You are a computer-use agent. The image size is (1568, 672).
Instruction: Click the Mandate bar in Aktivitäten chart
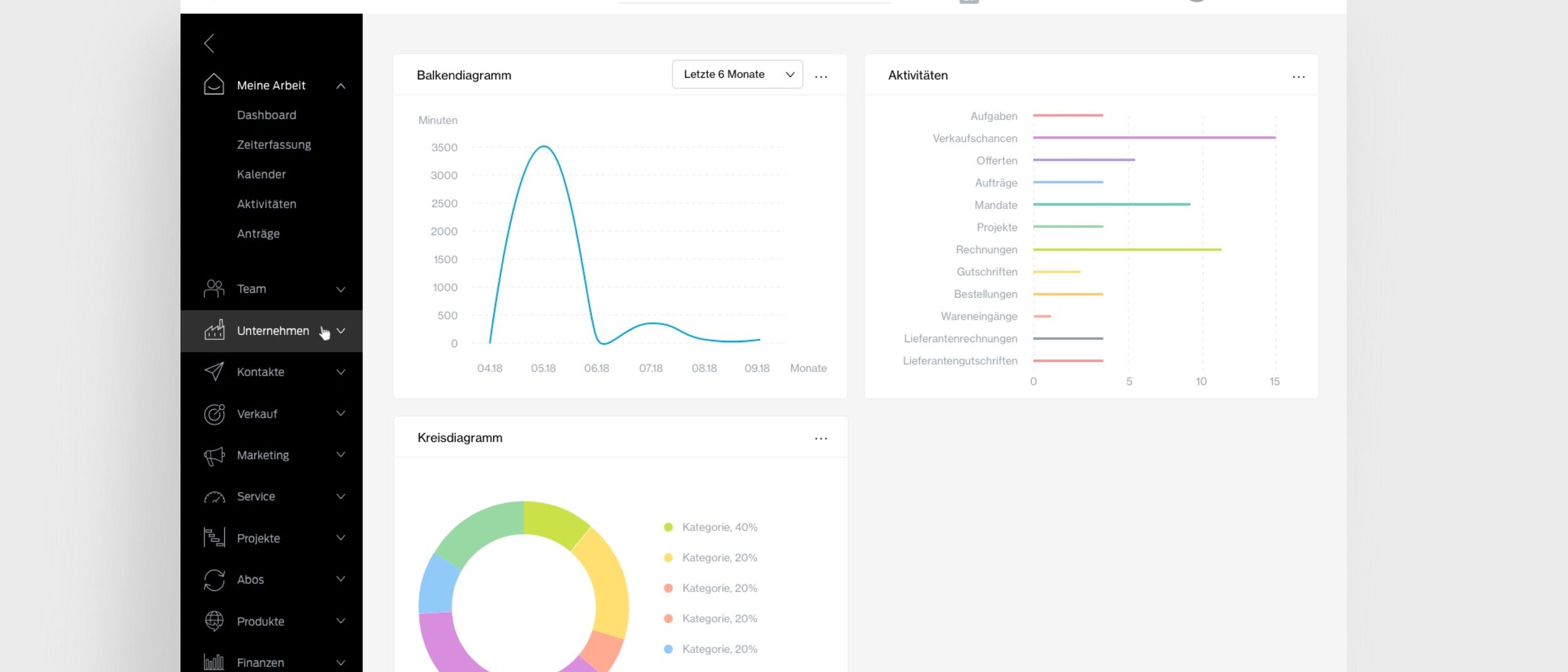click(1111, 205)
